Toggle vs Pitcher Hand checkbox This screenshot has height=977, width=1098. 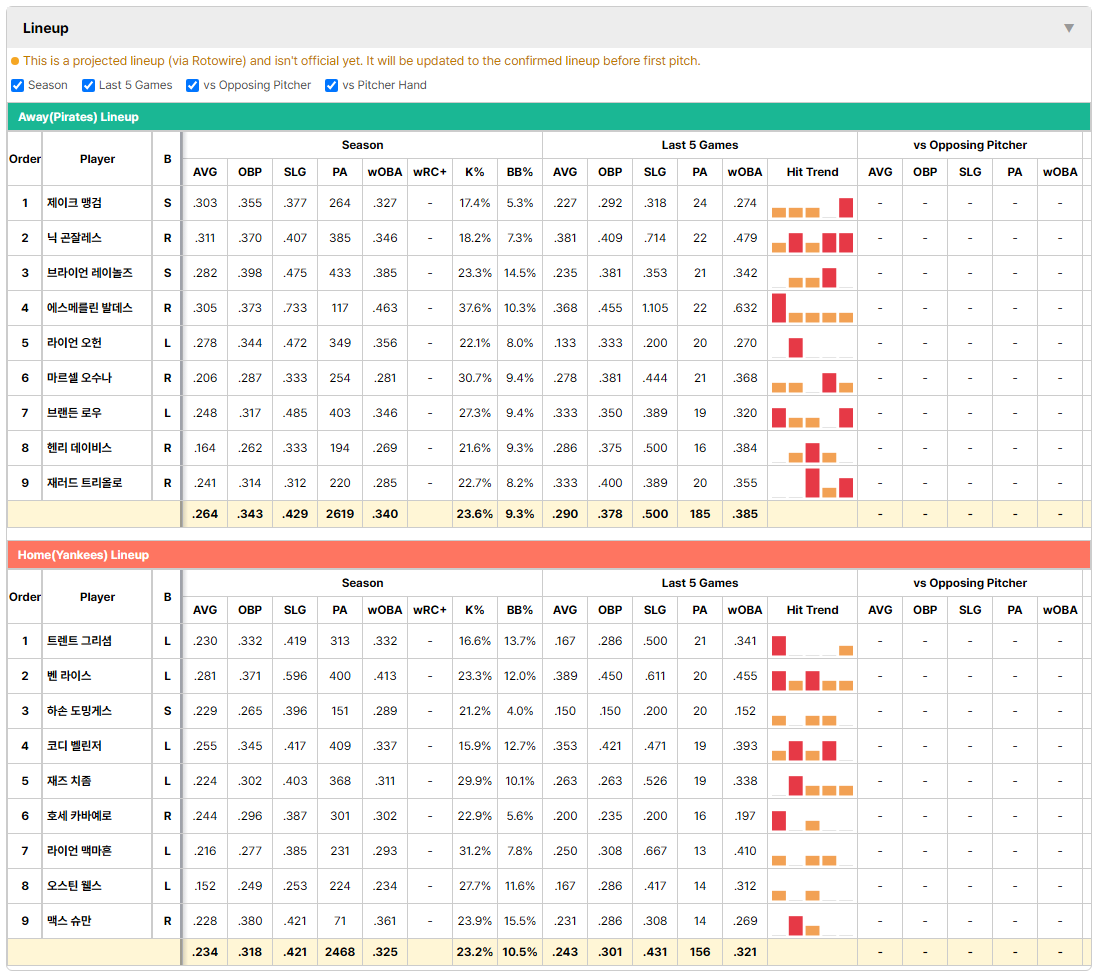click(x=331, y=85)
